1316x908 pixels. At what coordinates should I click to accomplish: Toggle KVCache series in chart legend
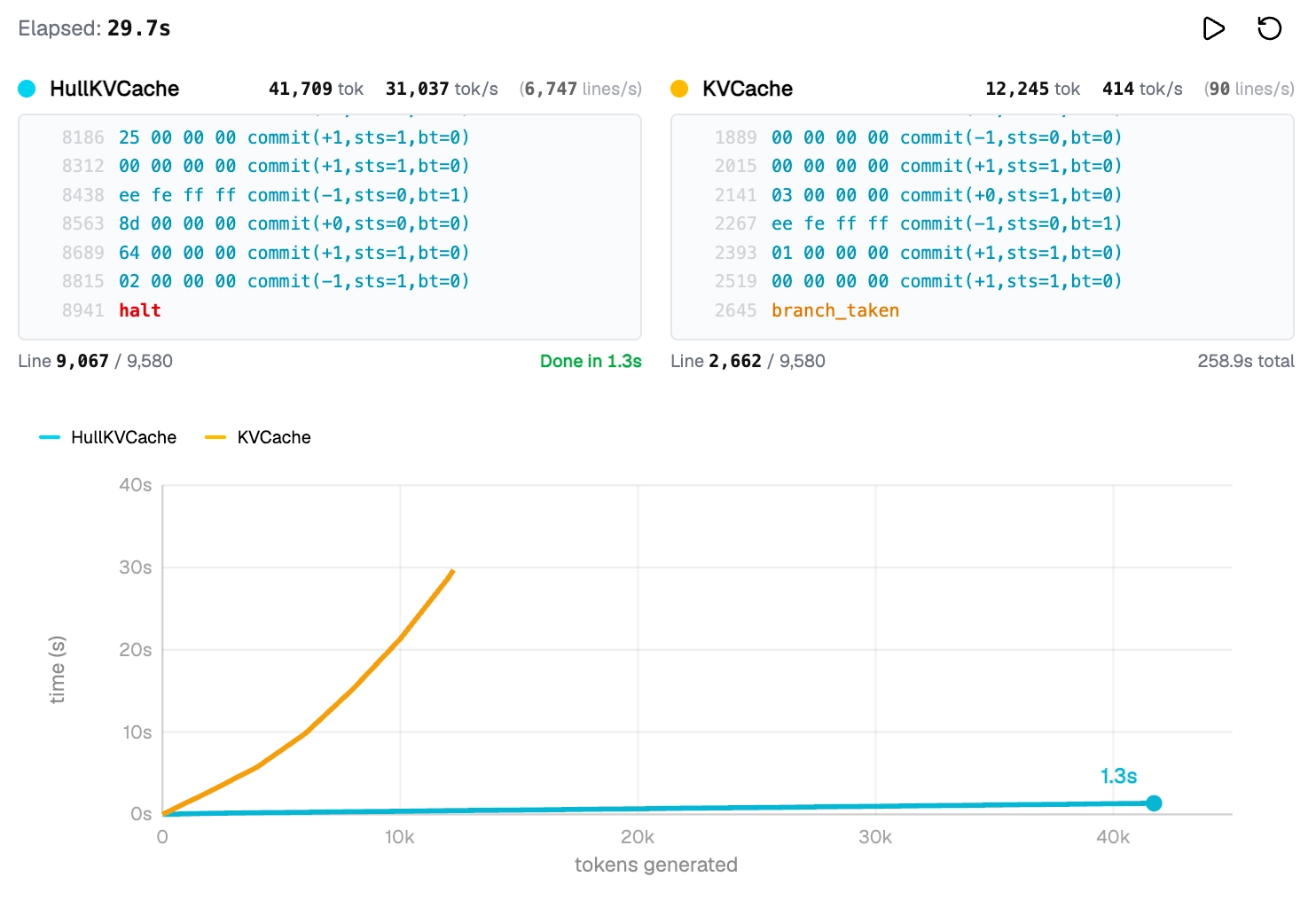(x=258, y=437)
